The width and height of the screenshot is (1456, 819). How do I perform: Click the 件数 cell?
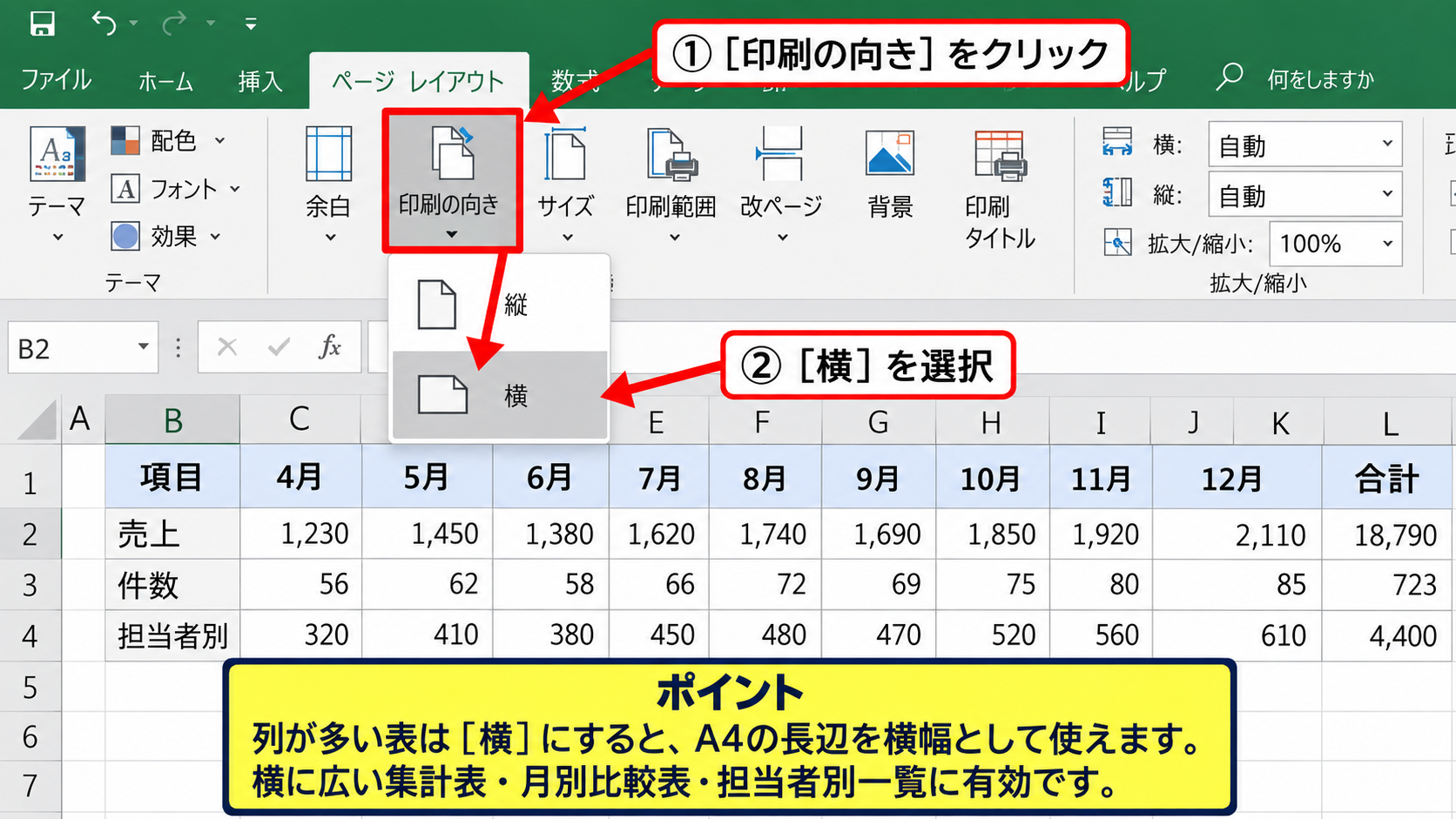pyautogui.click(x=172, y=585)
